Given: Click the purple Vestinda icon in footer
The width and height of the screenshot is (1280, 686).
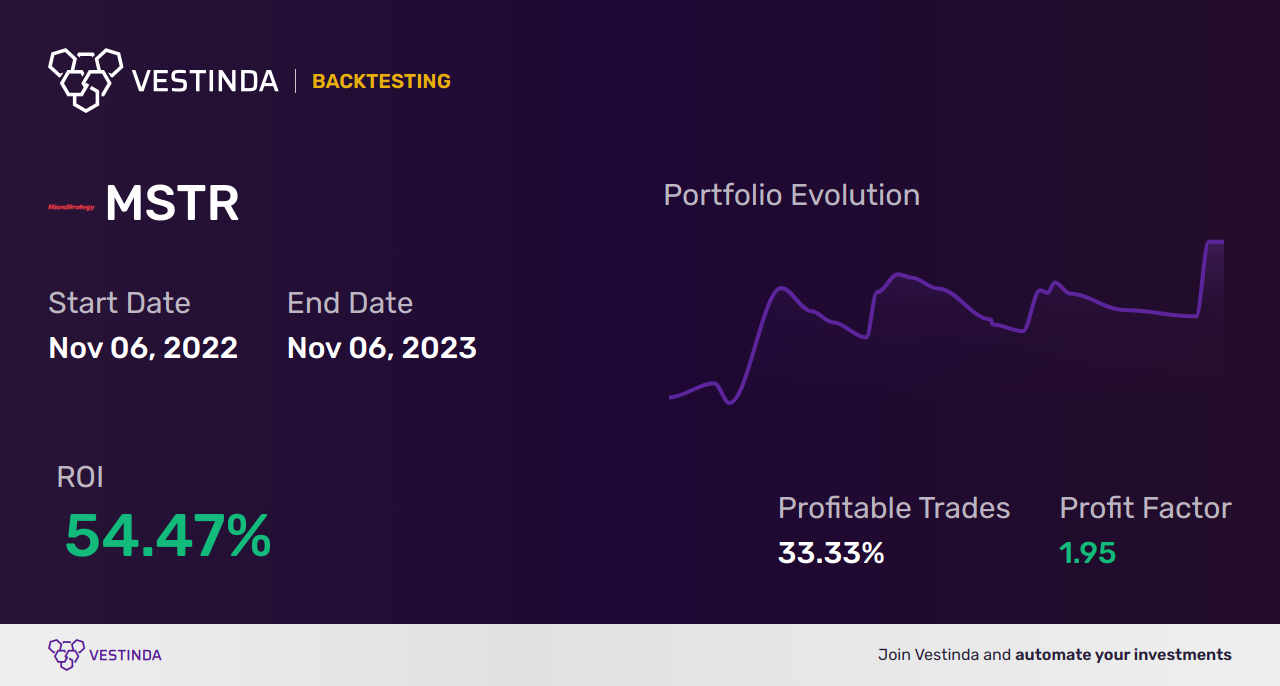Looking at the screenshot, I should click(x=66, y=654).
